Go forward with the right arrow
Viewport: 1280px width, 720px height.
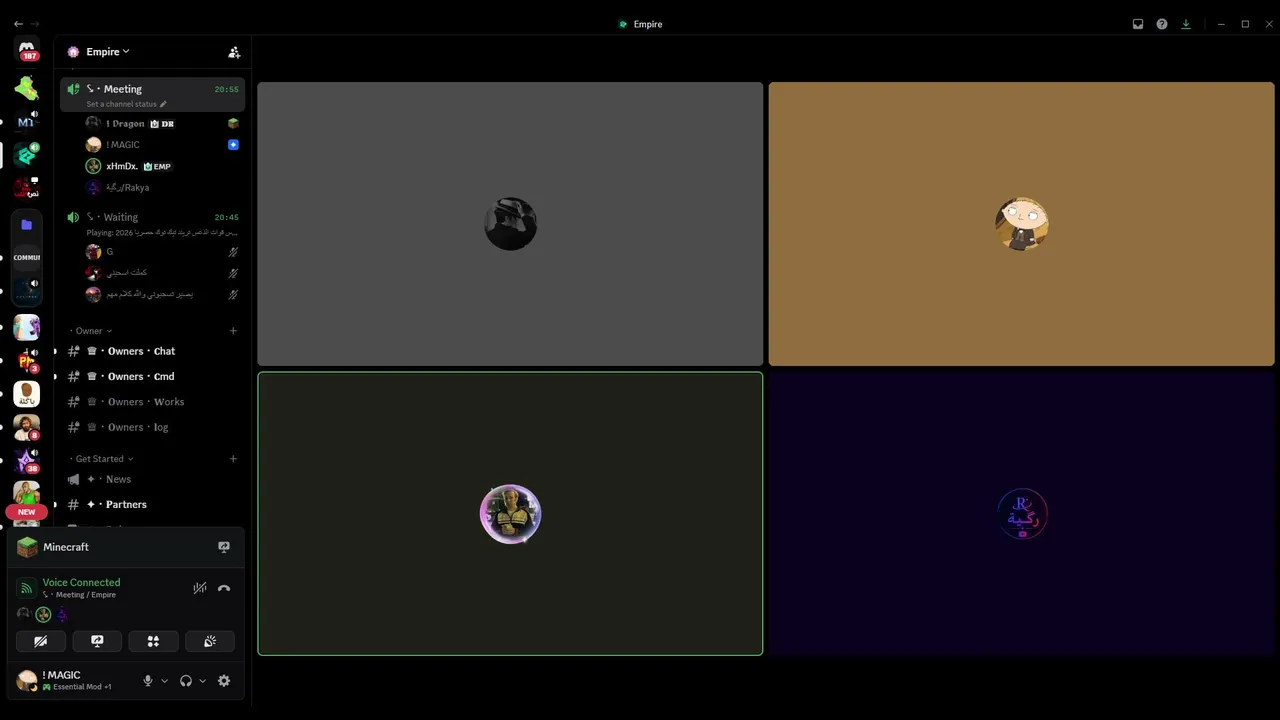coord(36,24)
